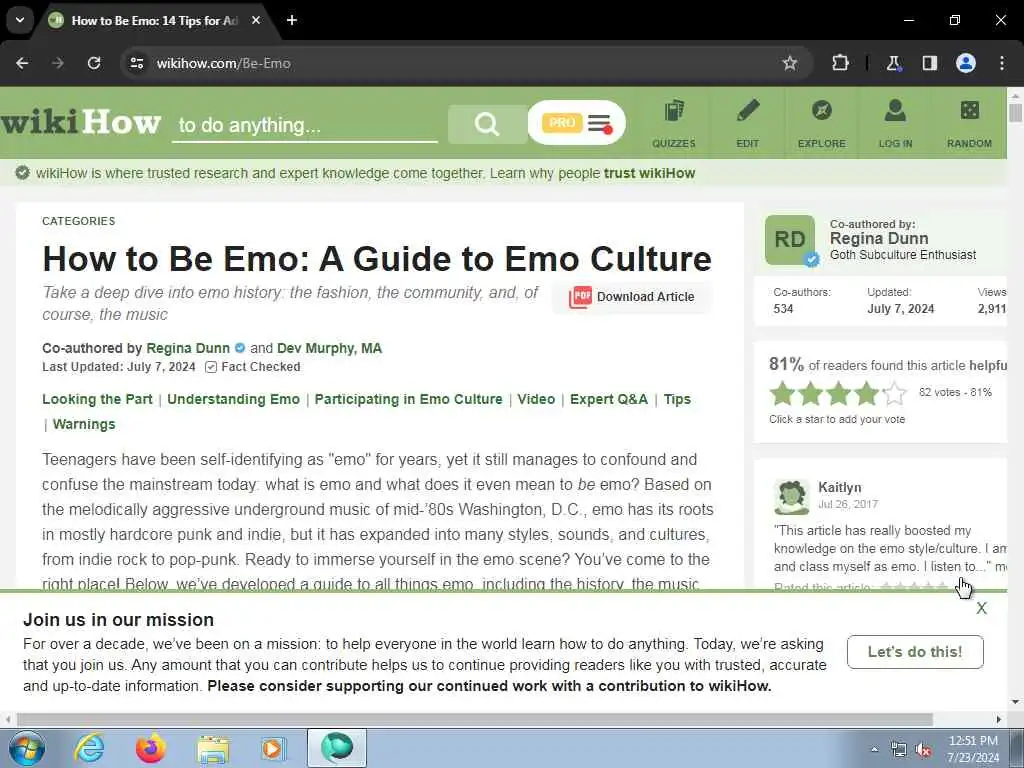Open the Chrome Labs flask icon
Image resolution: width=1024 pixels, height=768 pixels.
pos(893,63)
